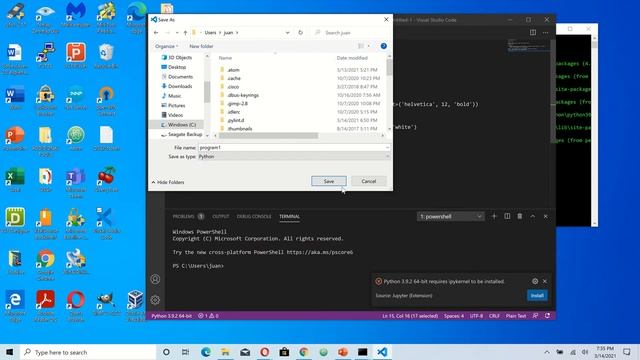Screen dimensions: 640x360
Task: Open help in the Save As dialog
Action: click(x=383, y=46)
